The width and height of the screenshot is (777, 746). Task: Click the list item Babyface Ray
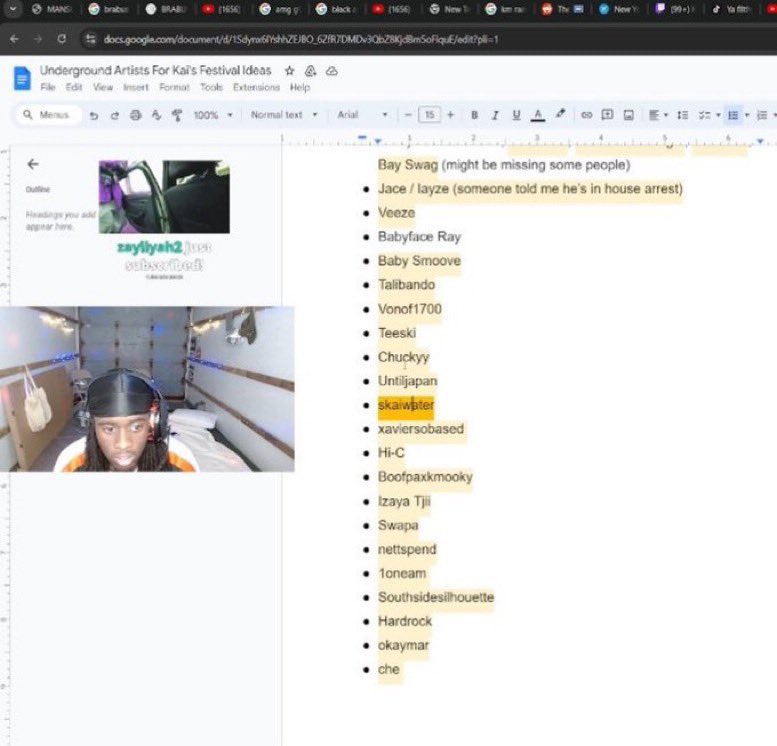[419, 236]
